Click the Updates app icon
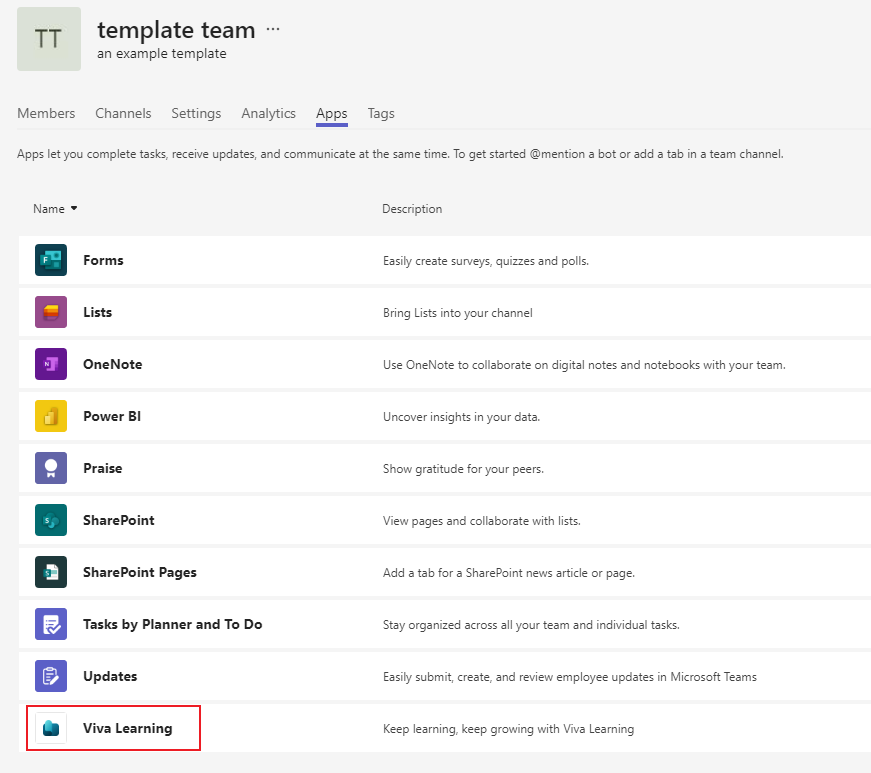Viewport: 871px width, 773px height. coord(51,676)
